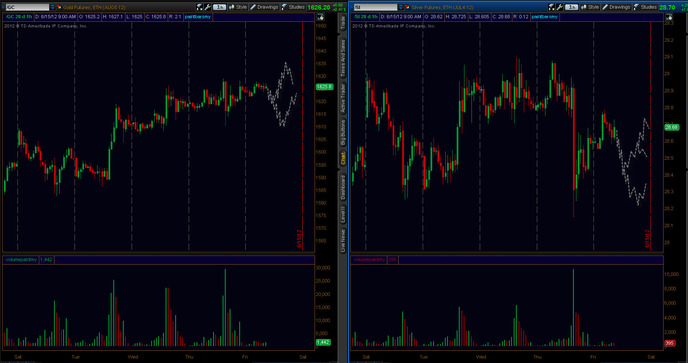The image size is (688, 363).
Task: Click the share chart icon on gold chart toolbar
Action: [199, 7]
